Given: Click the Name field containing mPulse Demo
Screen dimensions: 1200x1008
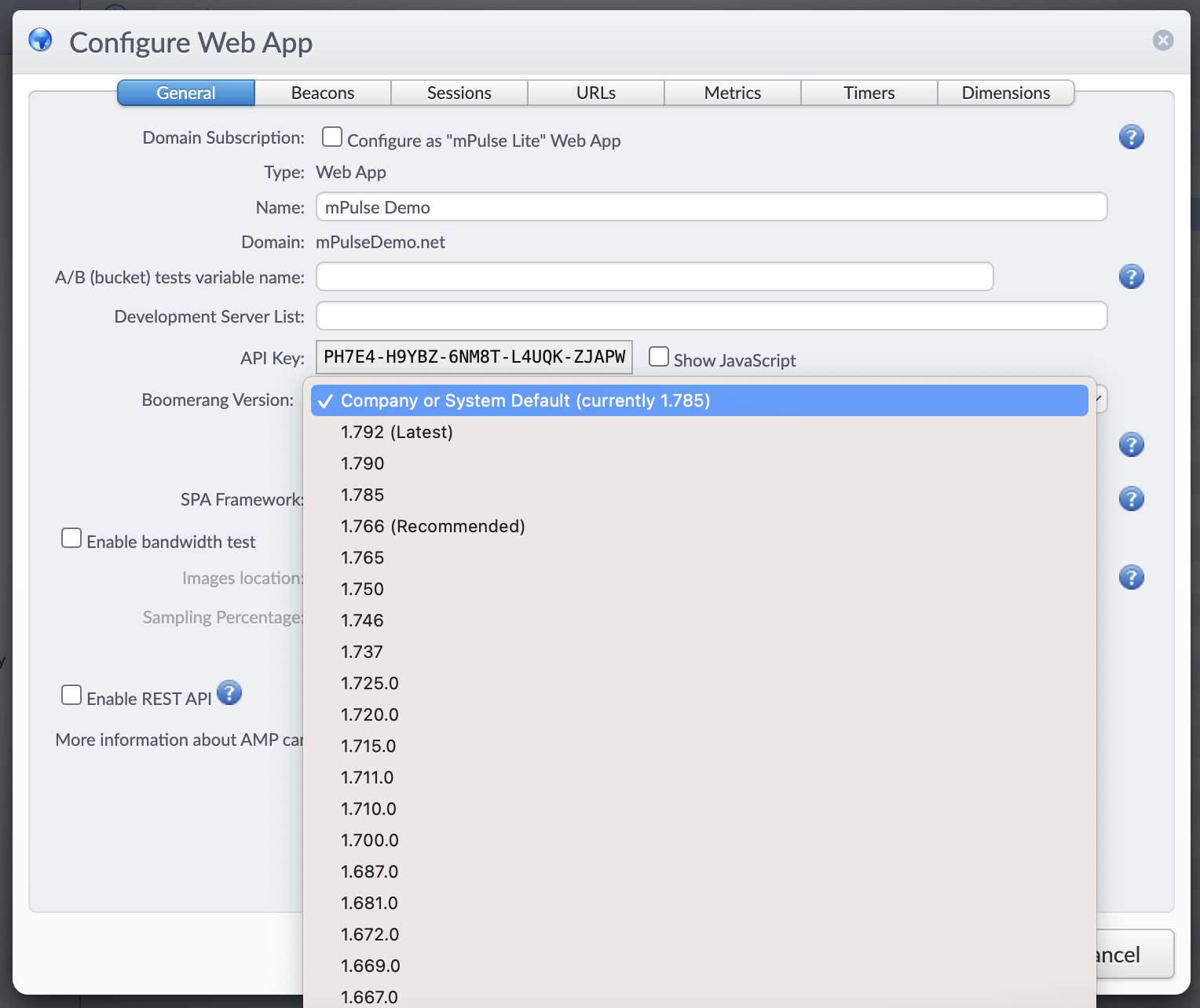Looking at the screenshot, I should tap(711, 207).
